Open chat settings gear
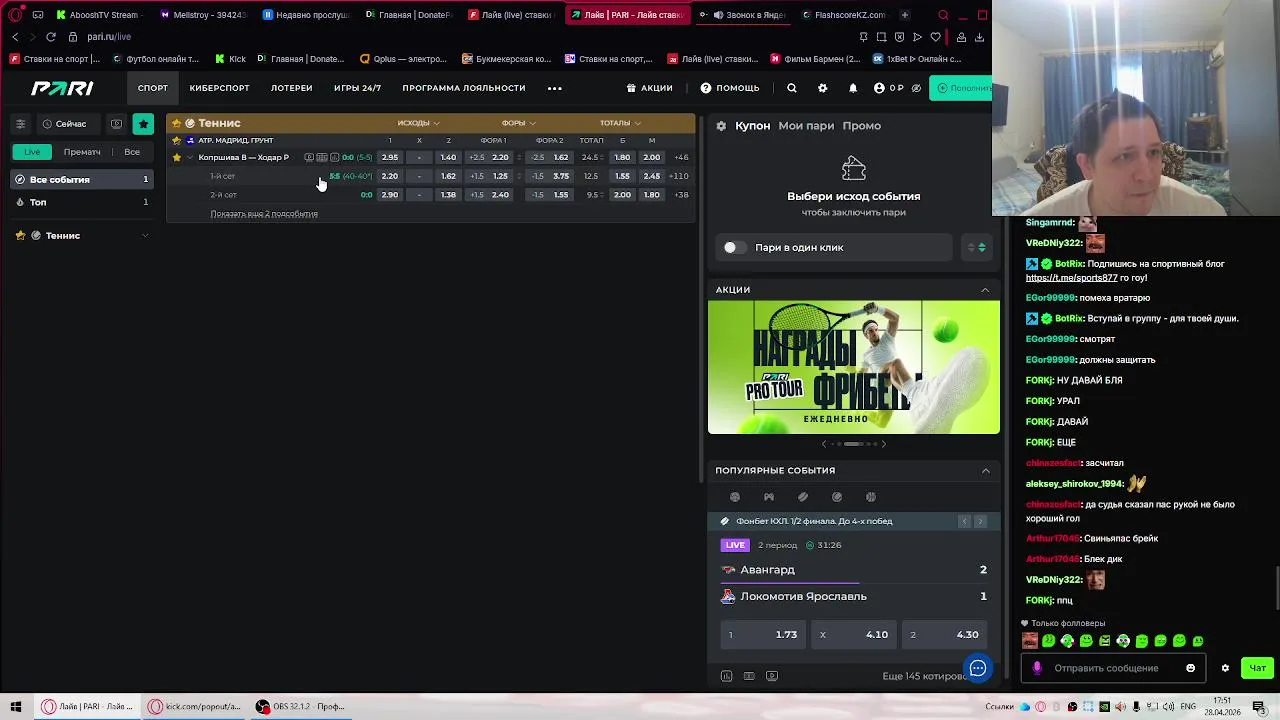The image size is (1280, 720). (x=1225, y=668)
